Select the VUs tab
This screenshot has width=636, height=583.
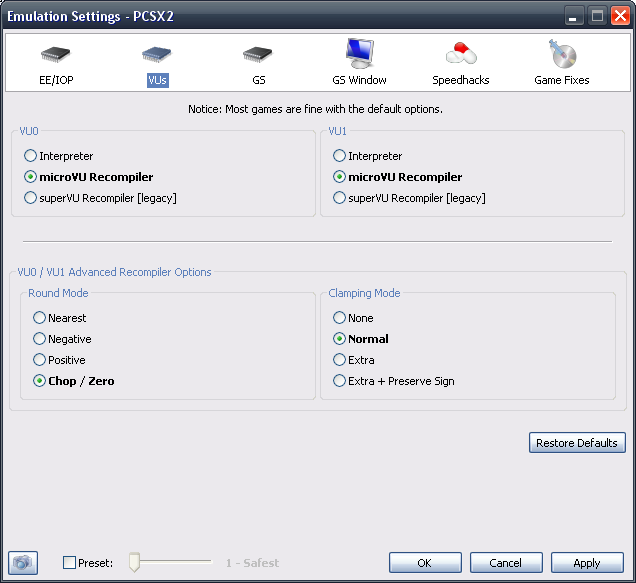(157, 65)
